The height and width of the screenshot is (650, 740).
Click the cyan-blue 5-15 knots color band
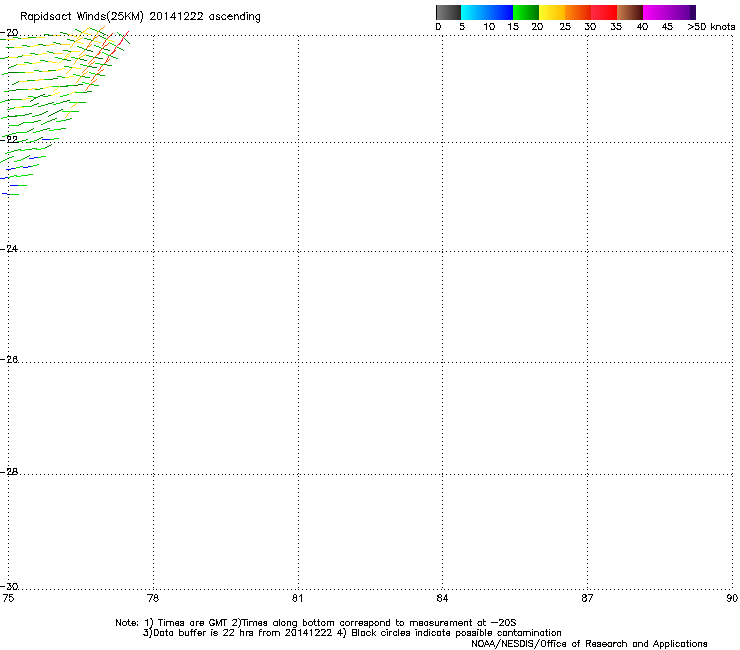coord(487,12)
